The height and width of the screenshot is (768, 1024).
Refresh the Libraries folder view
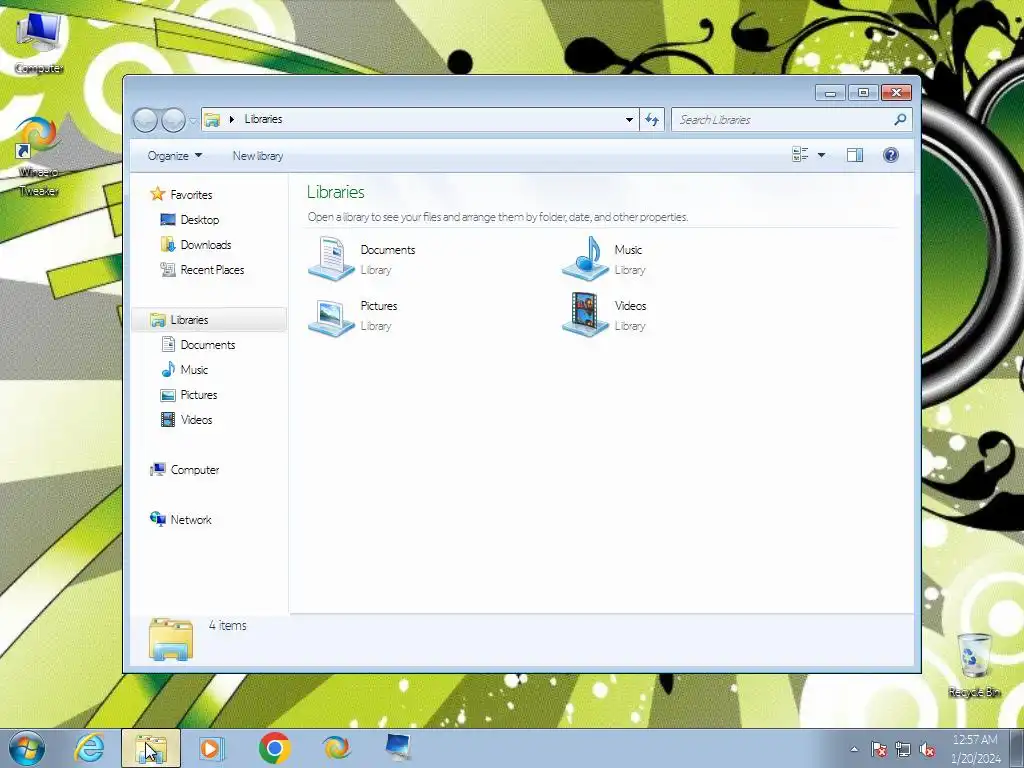coord(652,120)
